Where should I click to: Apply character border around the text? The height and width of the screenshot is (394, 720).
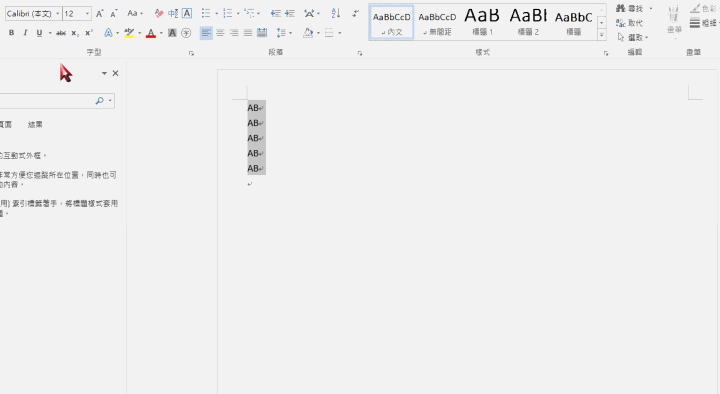coord(187,14)
